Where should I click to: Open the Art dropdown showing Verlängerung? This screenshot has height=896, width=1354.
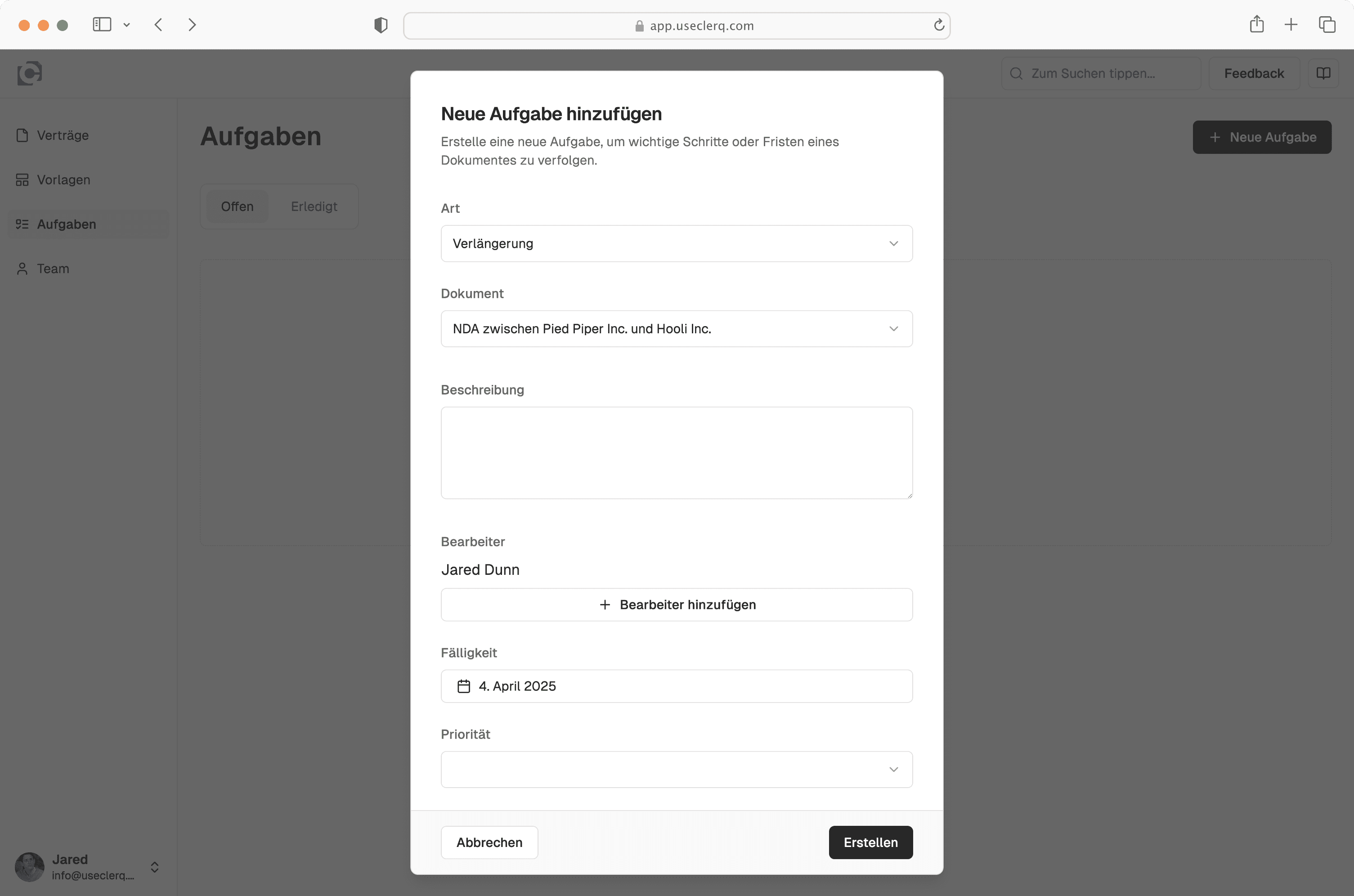pyautogui.click(x=677, y=243)
